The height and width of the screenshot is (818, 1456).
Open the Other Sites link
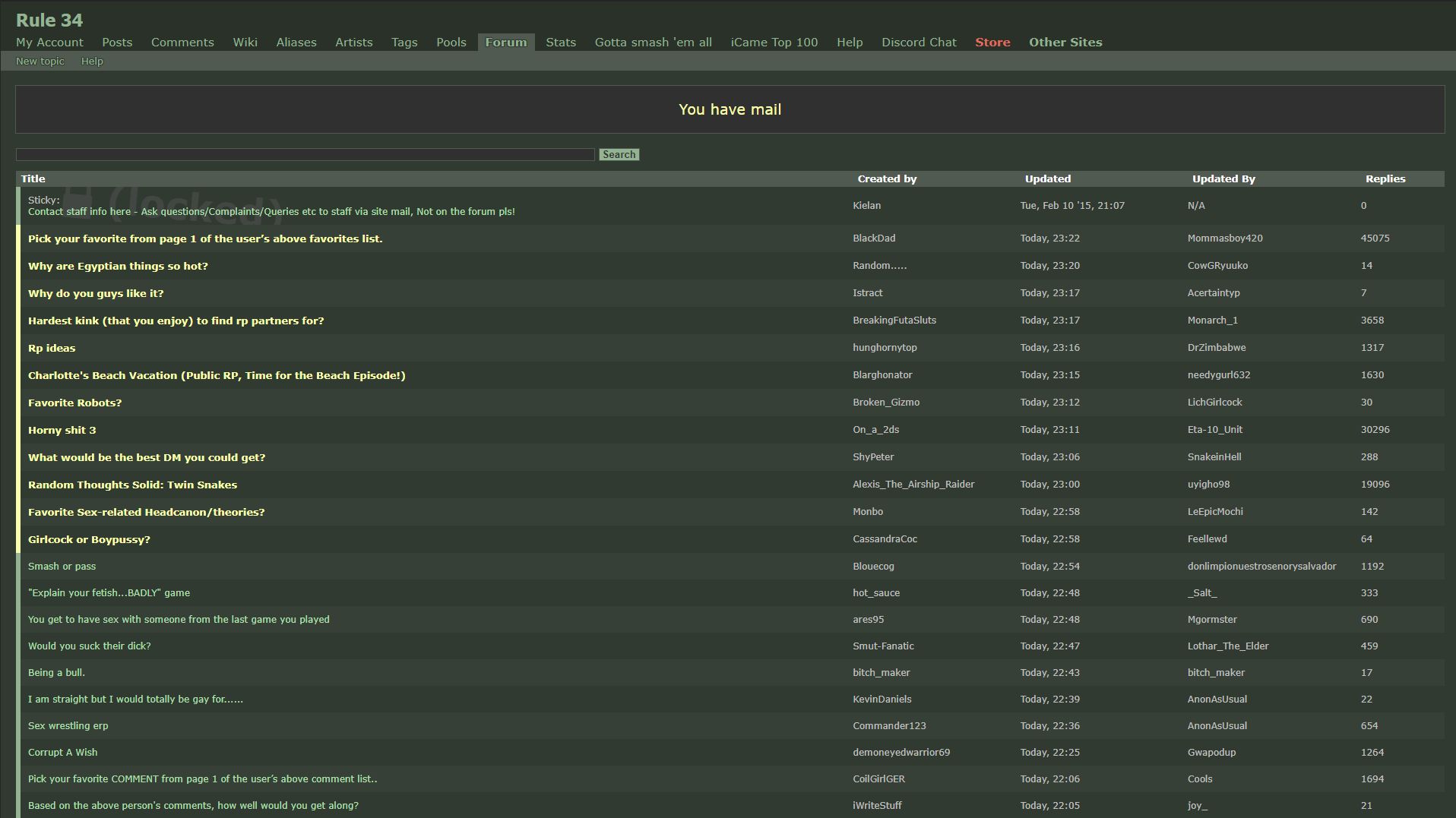coord(1065,43)
